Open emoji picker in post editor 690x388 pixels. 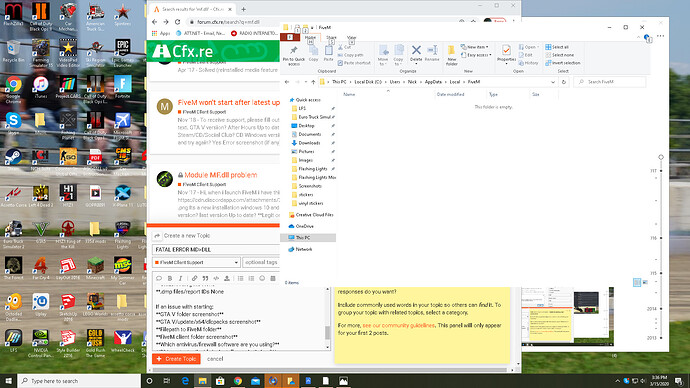tap(262, 278)
